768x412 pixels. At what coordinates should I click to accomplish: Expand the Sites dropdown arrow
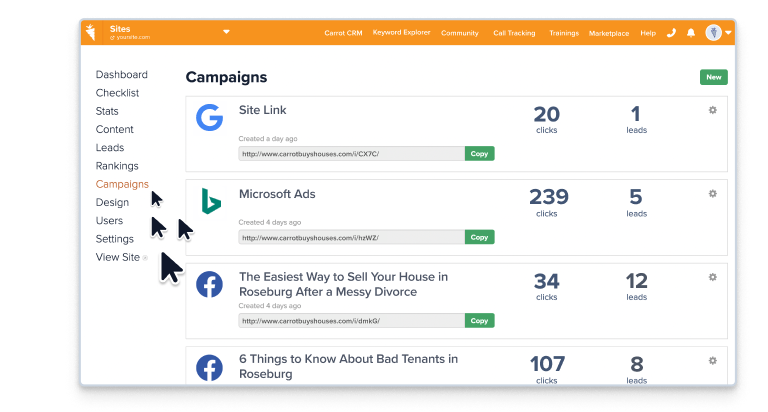click(x=226, y=32)
